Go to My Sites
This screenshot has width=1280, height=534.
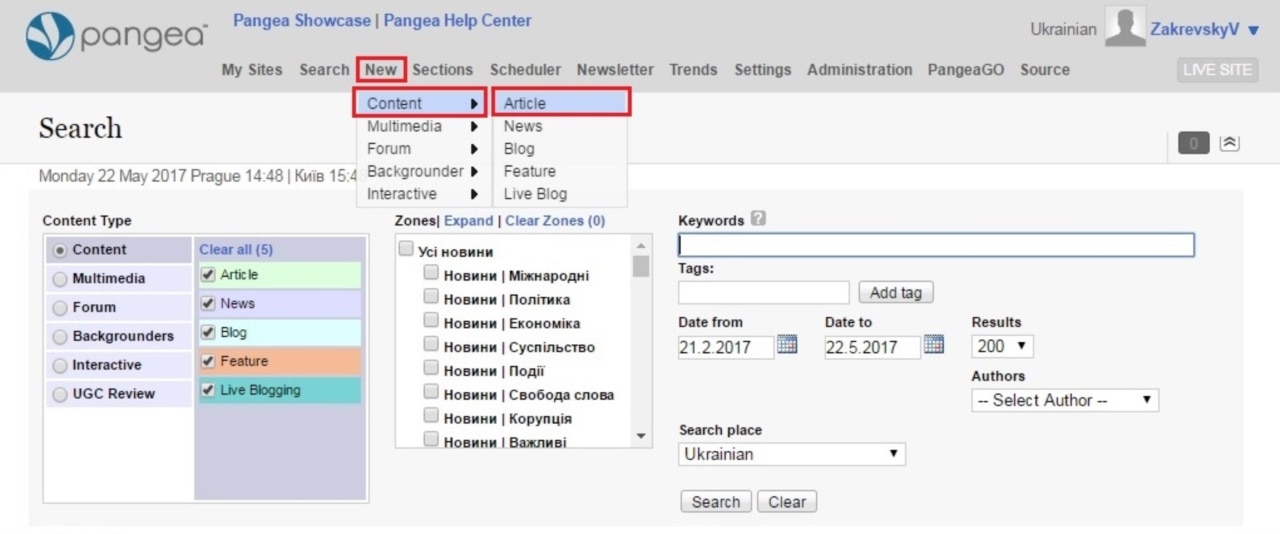[252, 70]
